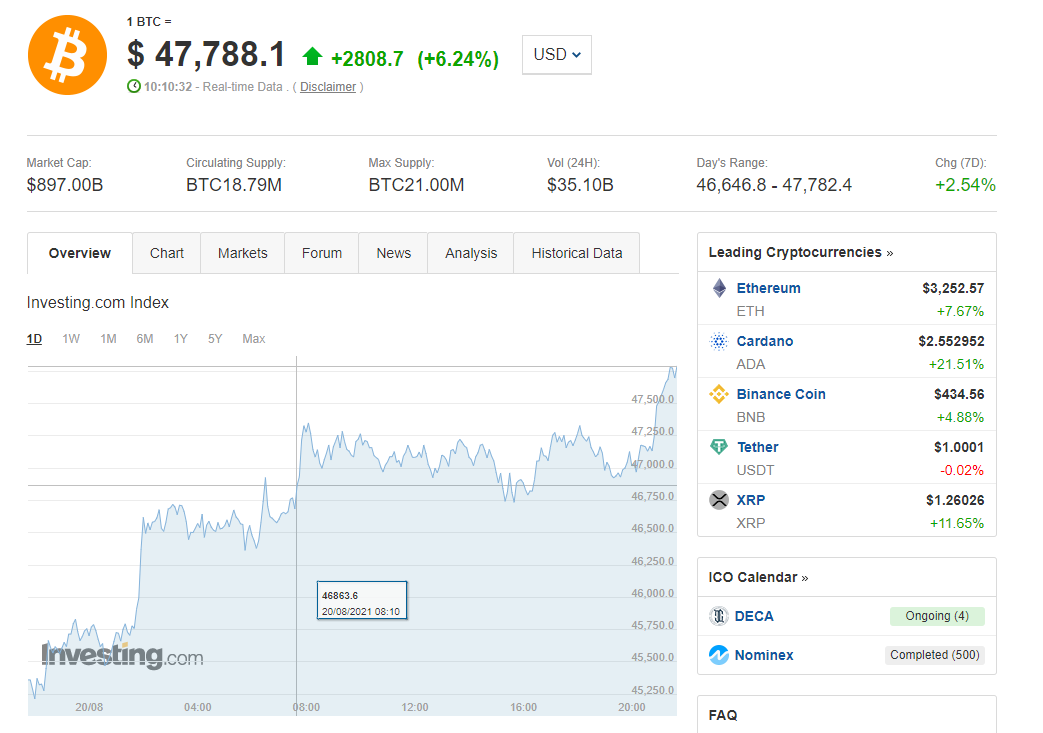
Task: Click the $3,252.57 Ethereum price
Action: click(953, 288)
